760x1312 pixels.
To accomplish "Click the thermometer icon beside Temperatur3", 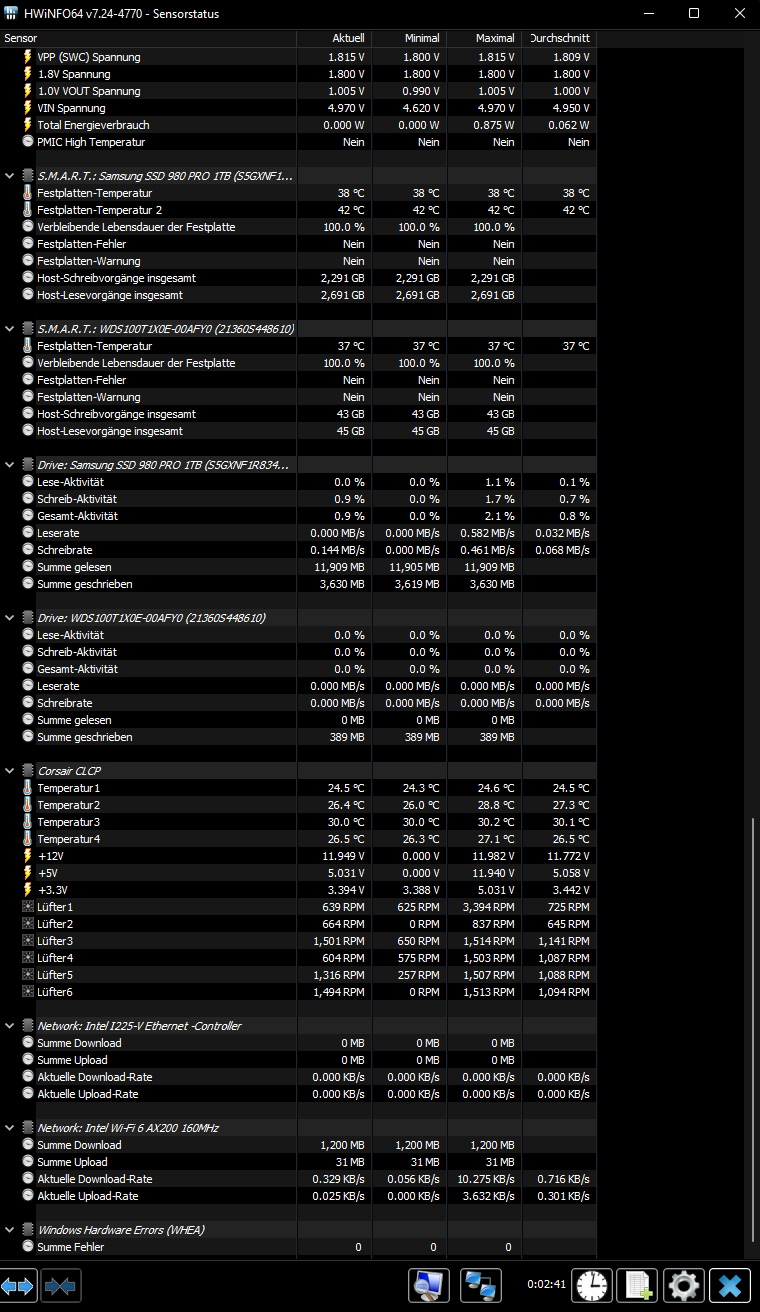I will point(28,822).
